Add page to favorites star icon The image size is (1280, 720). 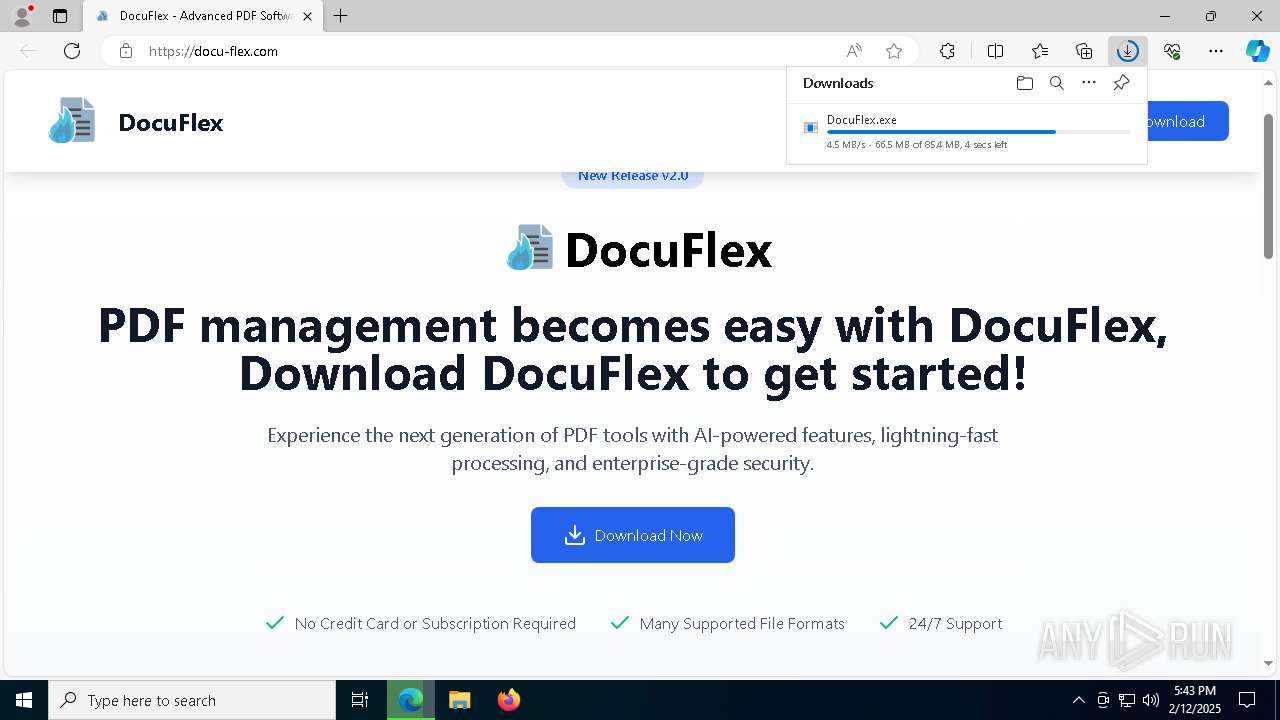[x=894, y=51]
